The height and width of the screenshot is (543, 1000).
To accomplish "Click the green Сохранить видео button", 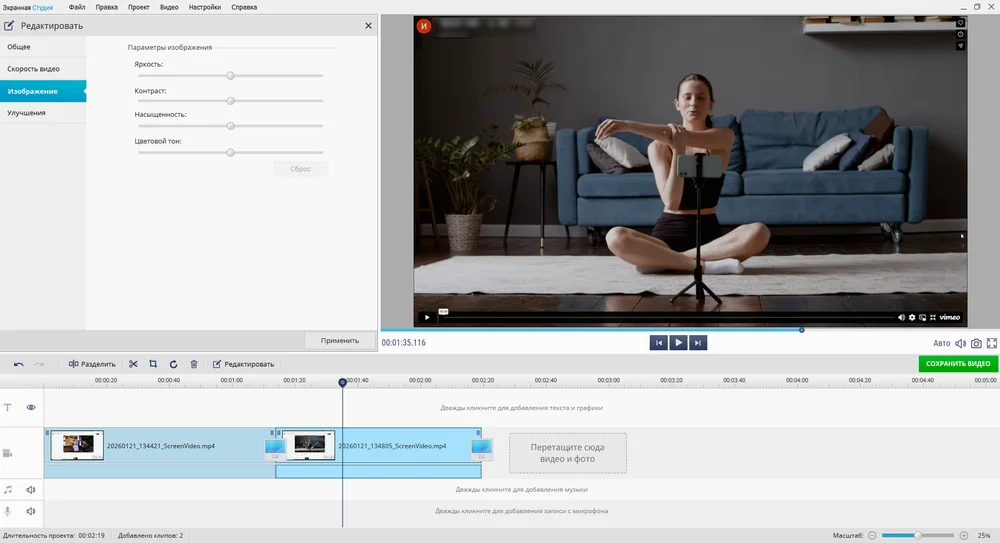I will click(958, 364).
